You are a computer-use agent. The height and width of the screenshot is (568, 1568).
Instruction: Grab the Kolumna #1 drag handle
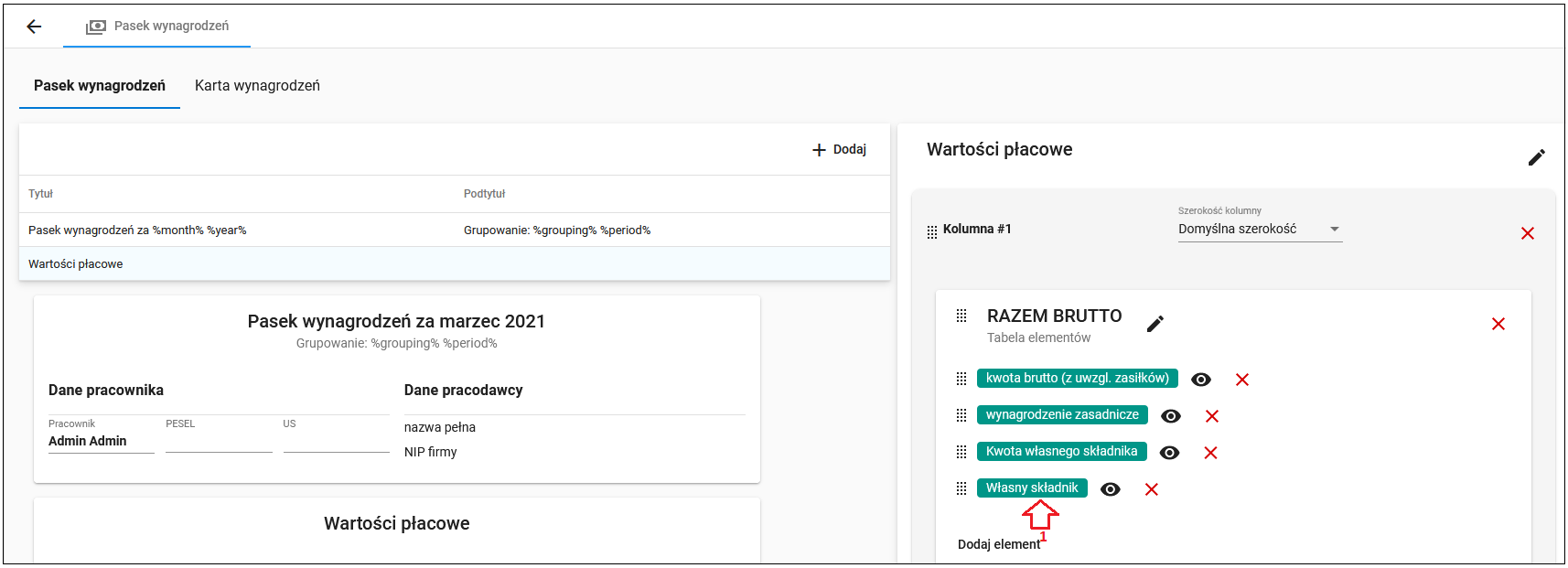point(932,232)
